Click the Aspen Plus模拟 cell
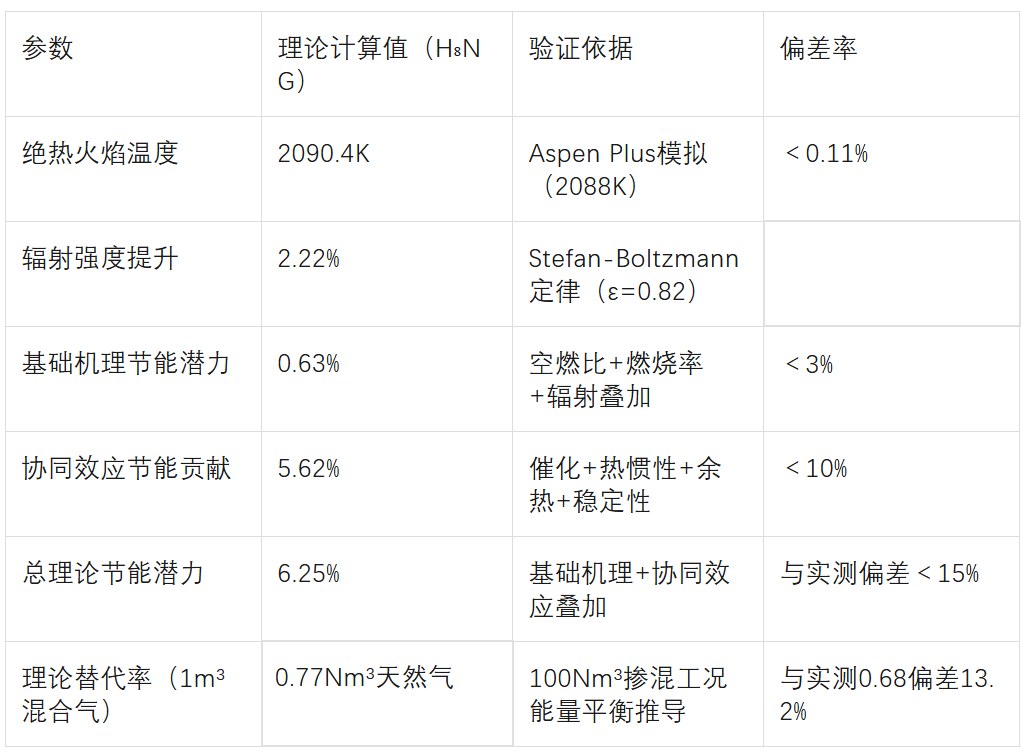1023x756 pixels. click(x=618, y=169)
